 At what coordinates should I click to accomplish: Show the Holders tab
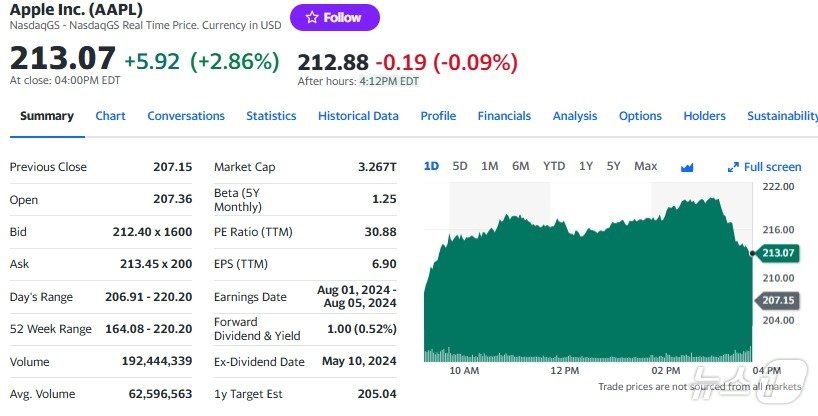coord(704,116)
